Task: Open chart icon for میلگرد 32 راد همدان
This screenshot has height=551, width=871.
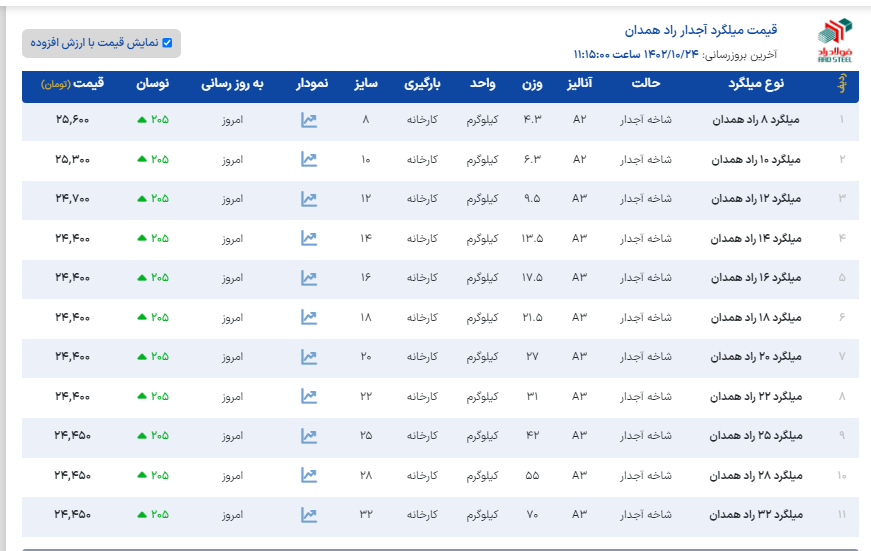Action: pos(309,515)
